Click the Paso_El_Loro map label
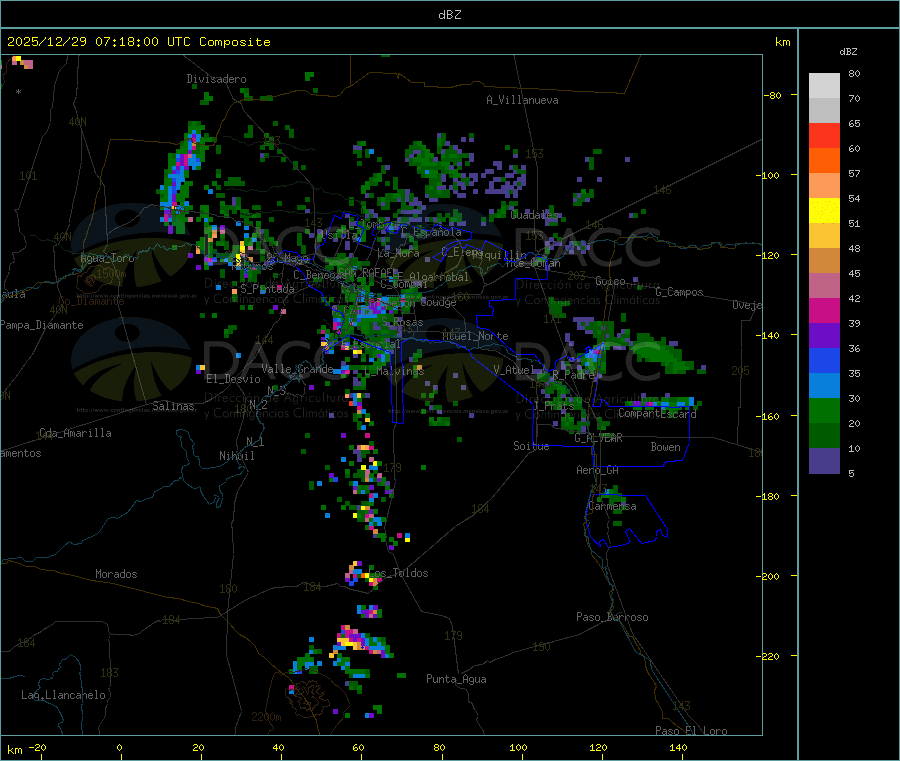 pos(691,731)
